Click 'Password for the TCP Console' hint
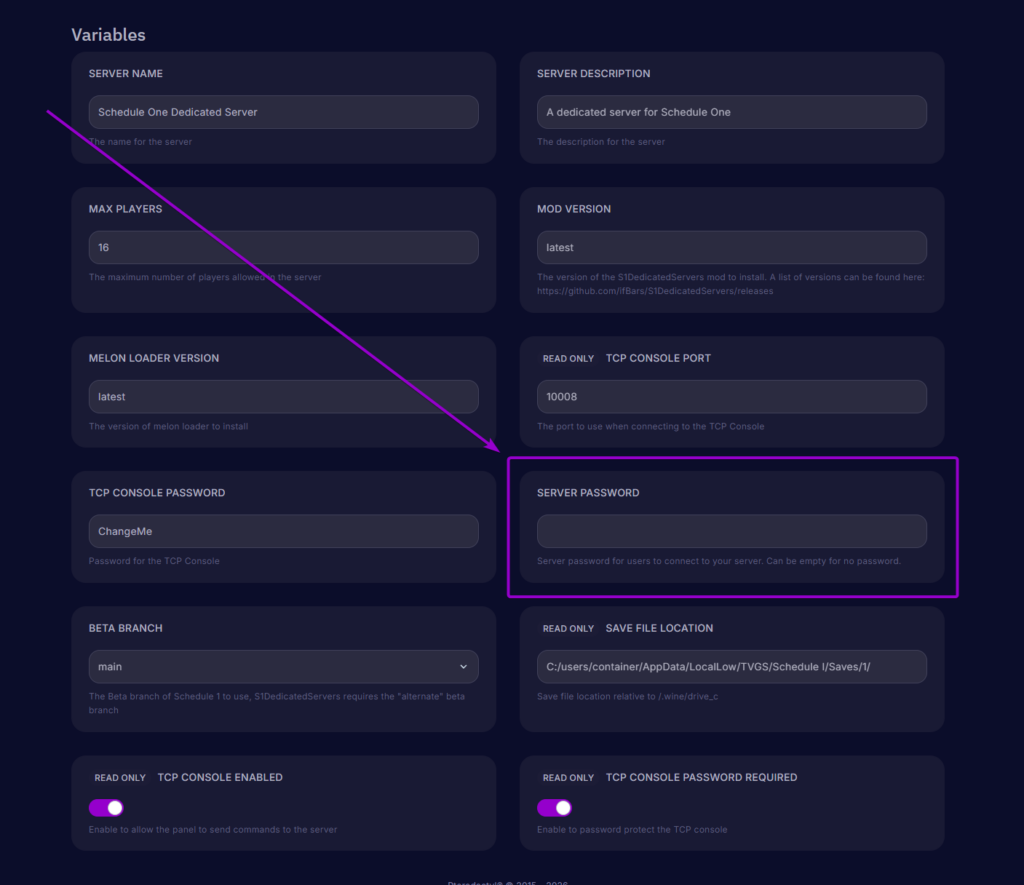This screenshot has width=1024, height=885. pyautogui.click(x=154, y=561)
